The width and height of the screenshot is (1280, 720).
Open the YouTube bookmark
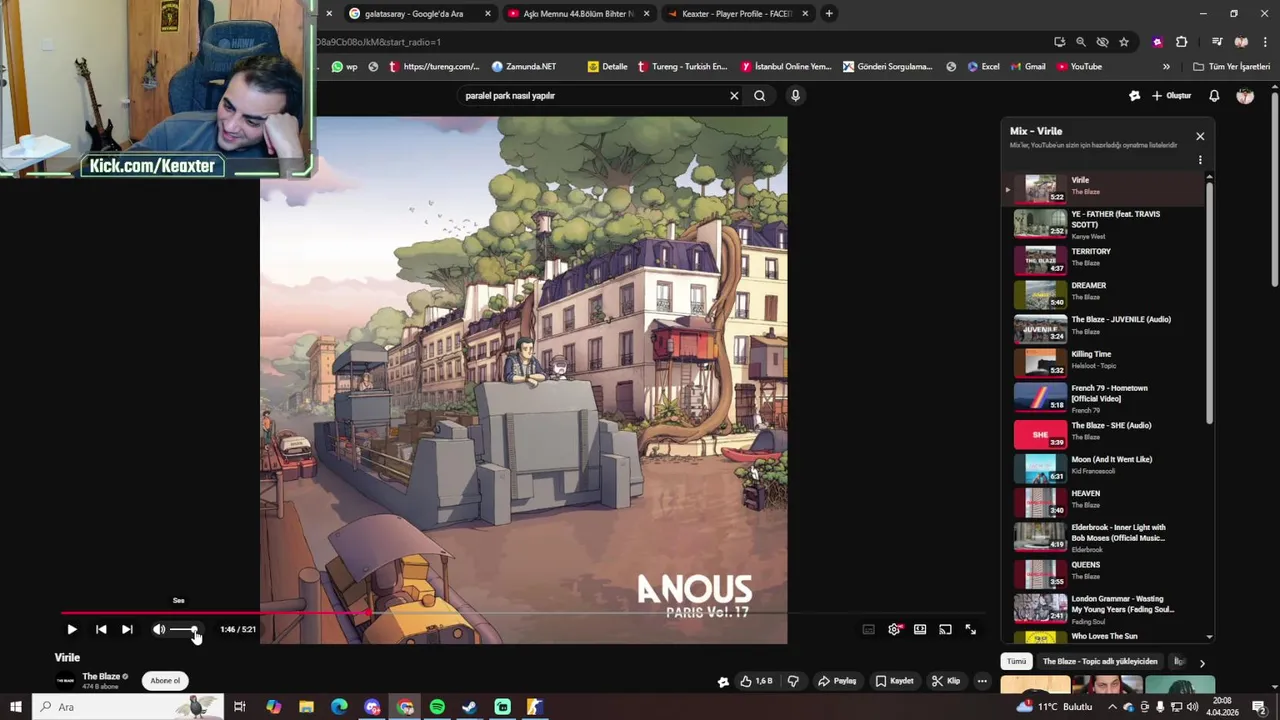[x=1079, y=67]
